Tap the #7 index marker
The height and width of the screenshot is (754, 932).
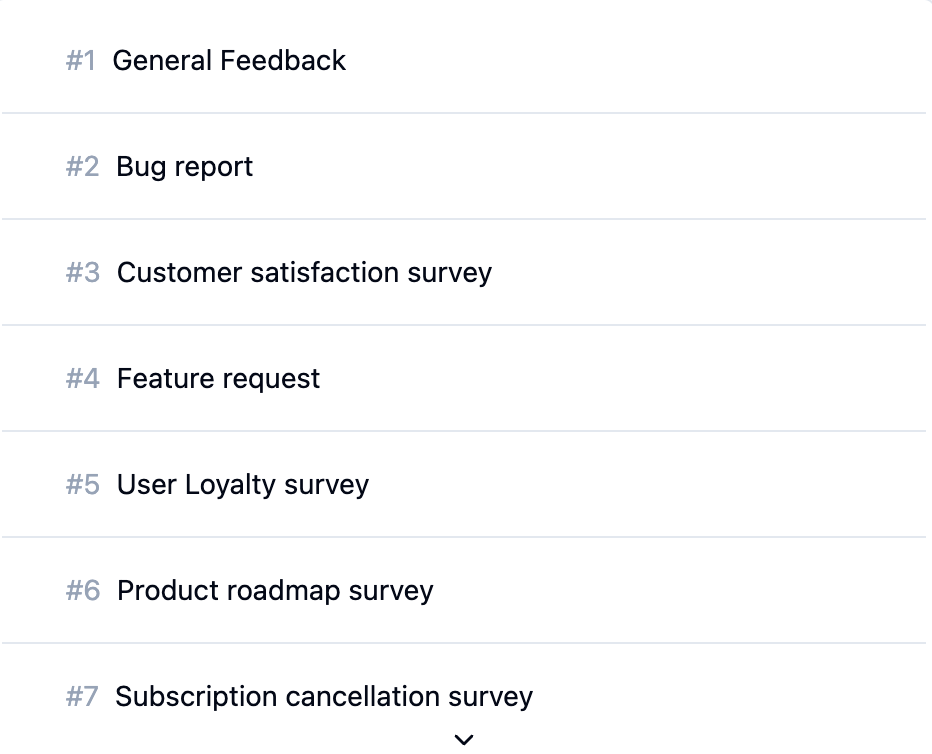coord(82,697)
